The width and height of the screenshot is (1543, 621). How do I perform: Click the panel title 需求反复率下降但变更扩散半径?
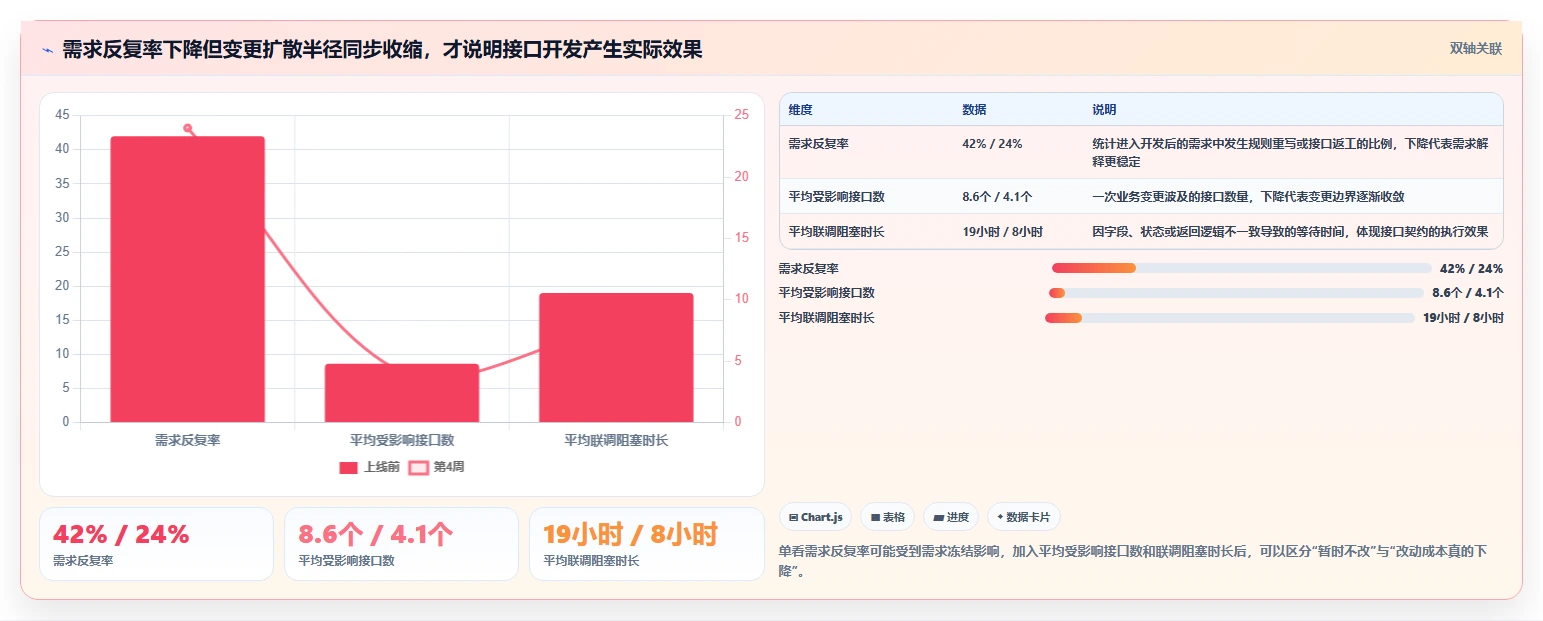(382, 50)
